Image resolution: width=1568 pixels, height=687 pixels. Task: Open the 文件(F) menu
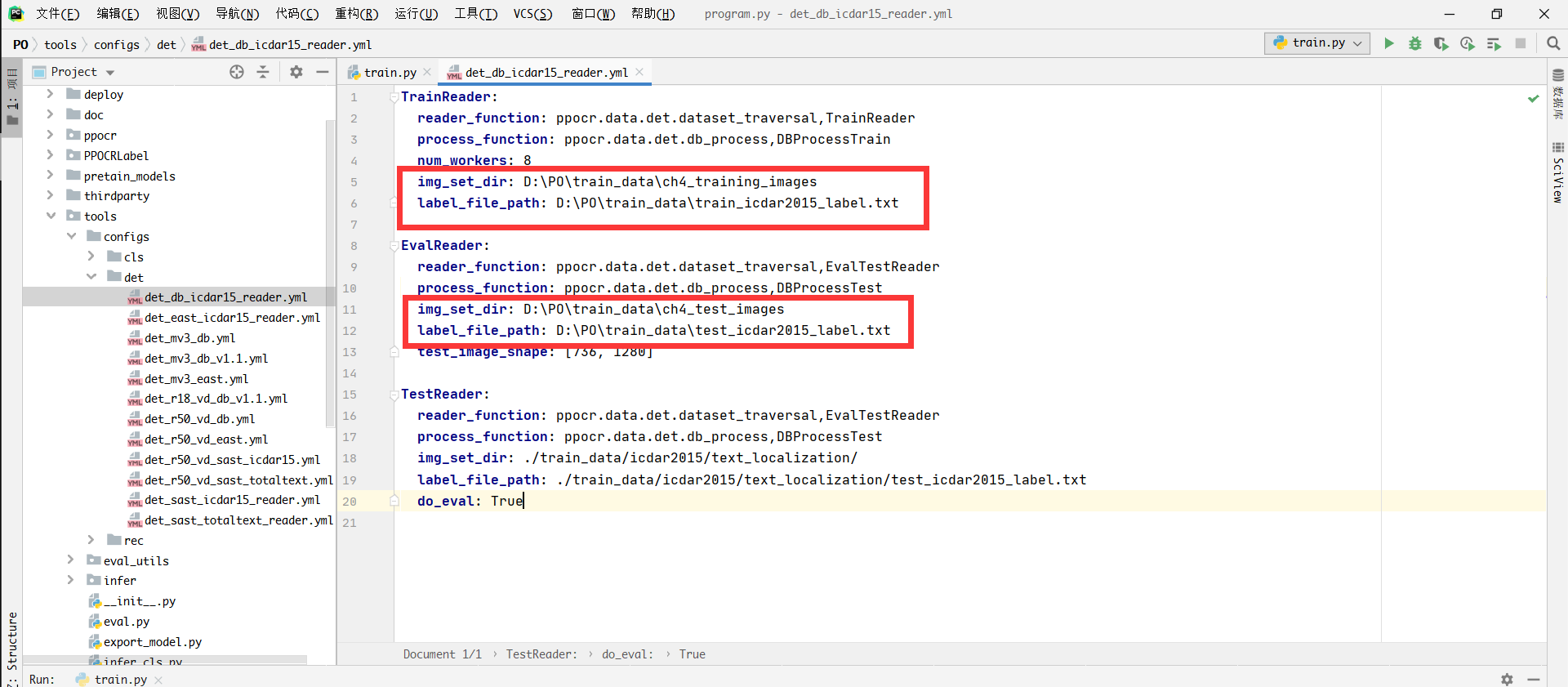(58, 14)
